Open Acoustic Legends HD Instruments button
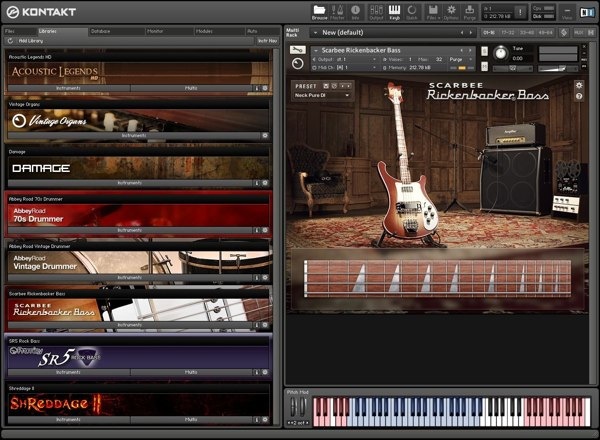600x440 pixels. [68, 88]
